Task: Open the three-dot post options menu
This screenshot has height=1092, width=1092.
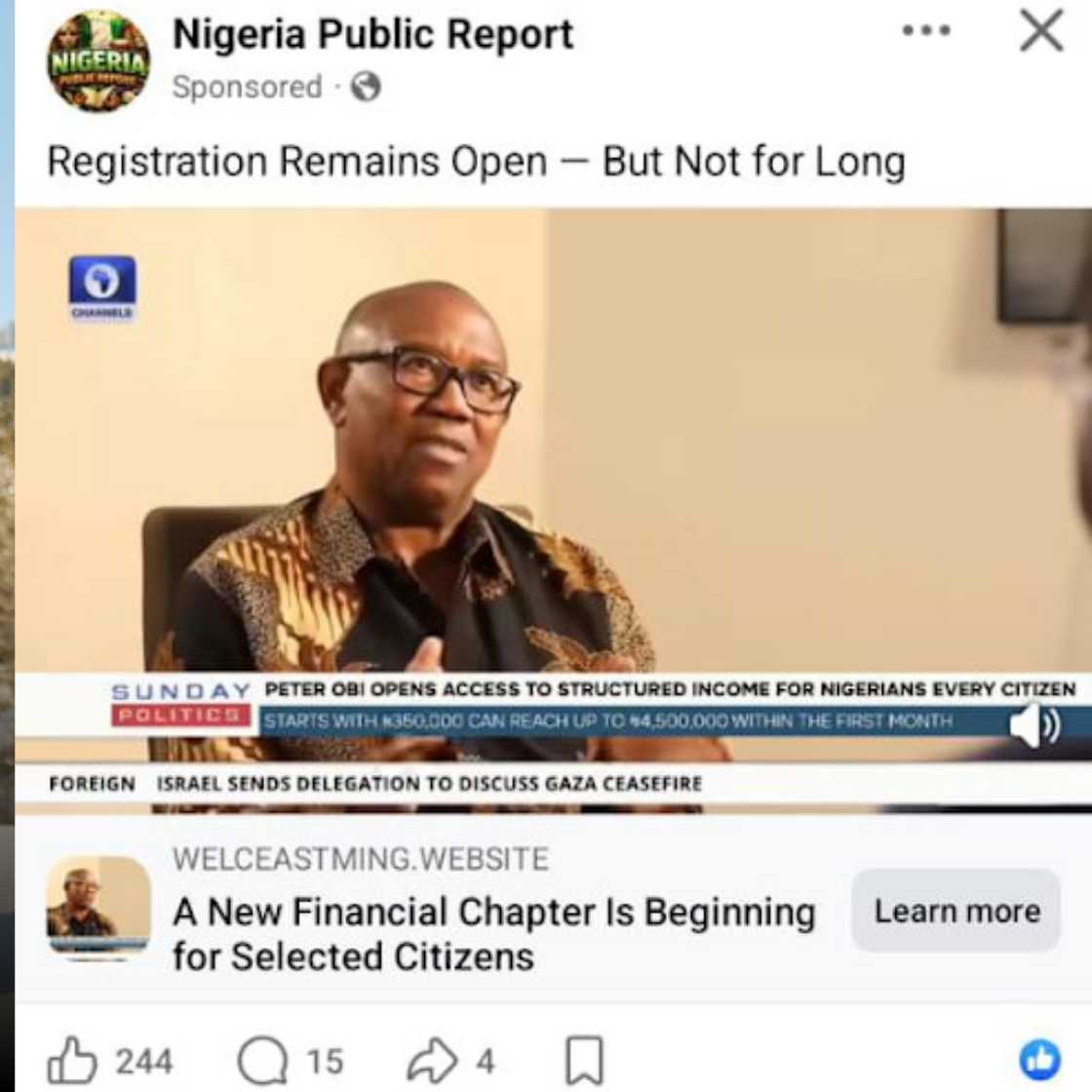Action: [925, 30]
